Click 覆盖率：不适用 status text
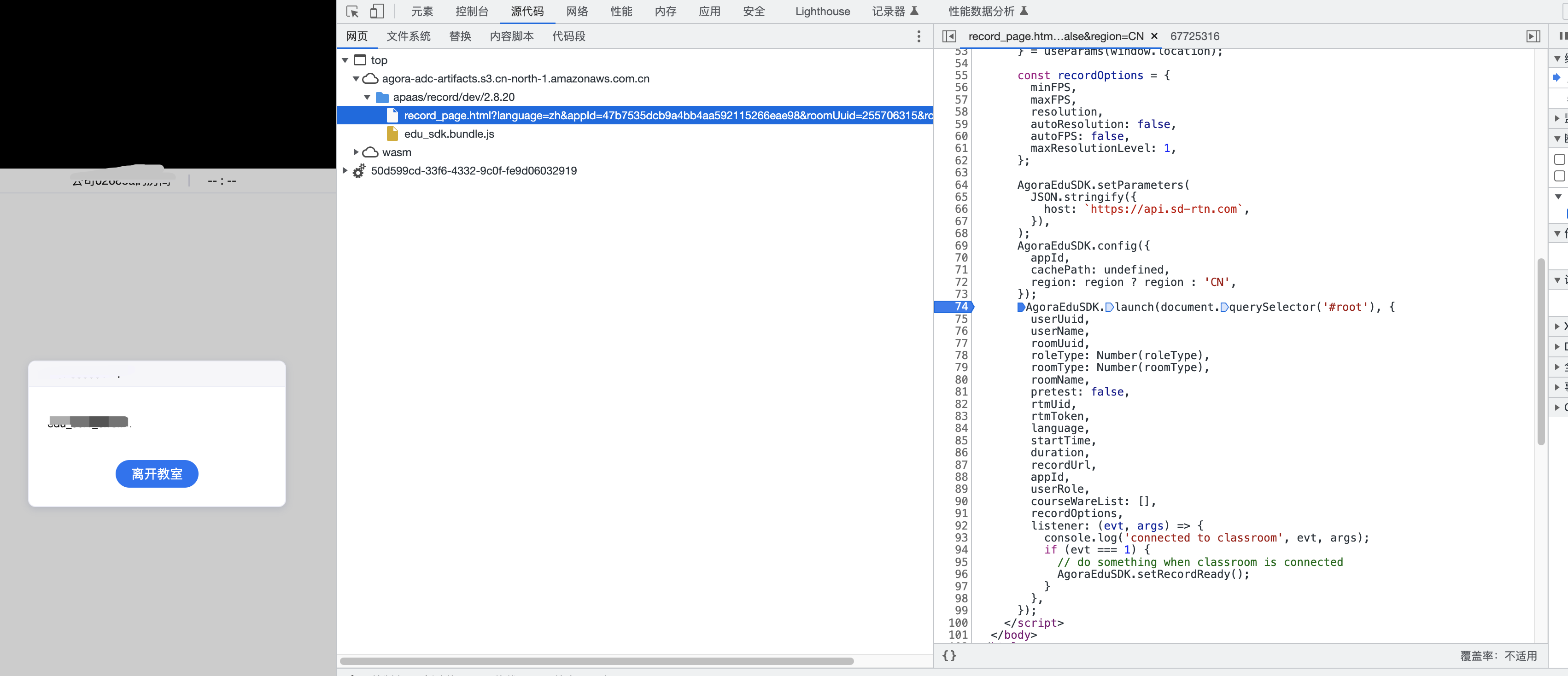 (x=1498, y=655)
